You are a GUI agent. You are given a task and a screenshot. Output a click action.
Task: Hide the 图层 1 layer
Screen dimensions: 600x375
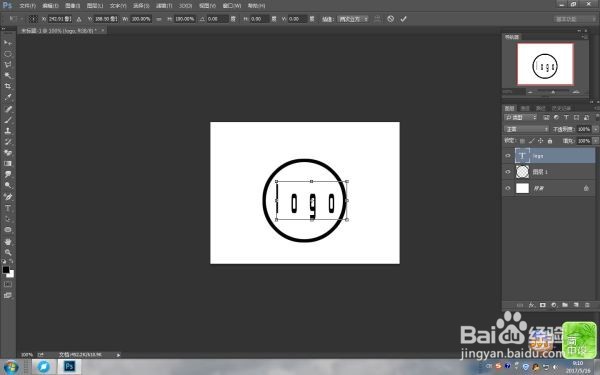(x=508, y=172)
